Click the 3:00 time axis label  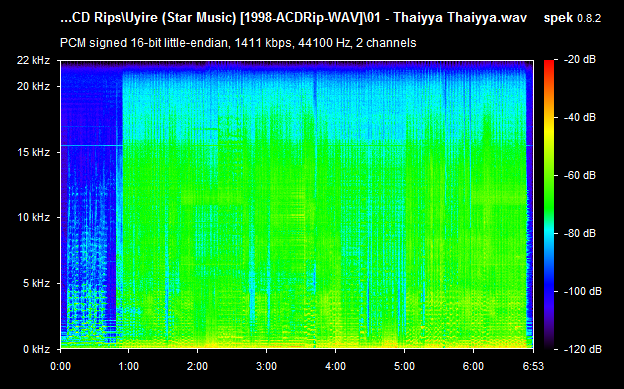pos(266,366)
